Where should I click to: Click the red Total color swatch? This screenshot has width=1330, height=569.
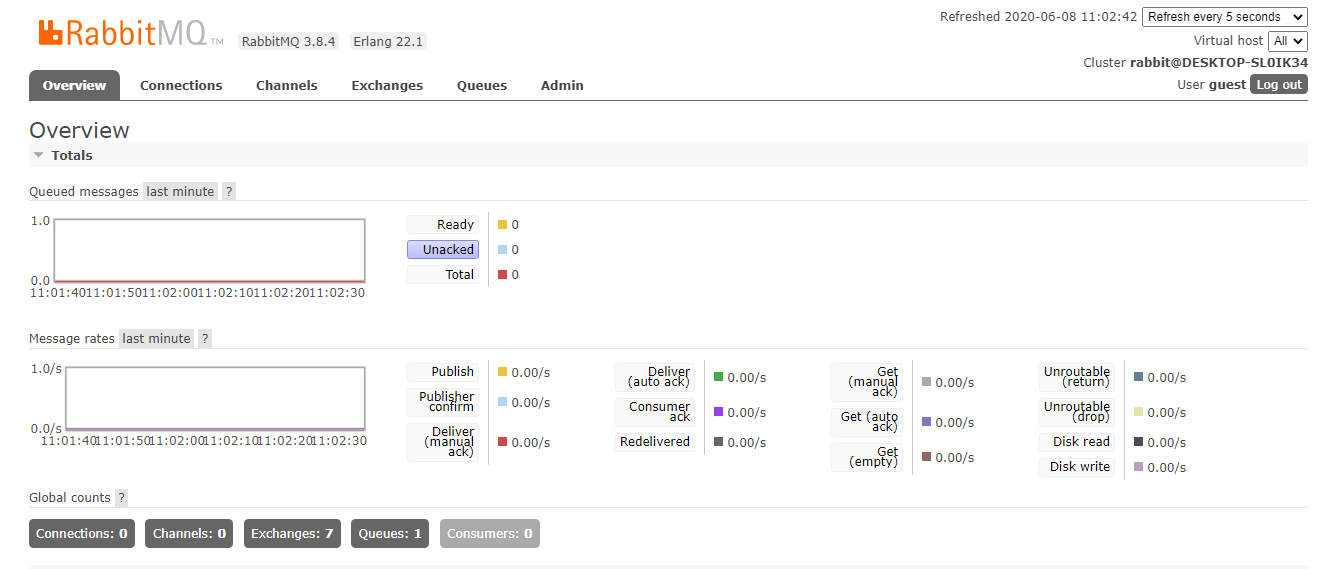503,275
